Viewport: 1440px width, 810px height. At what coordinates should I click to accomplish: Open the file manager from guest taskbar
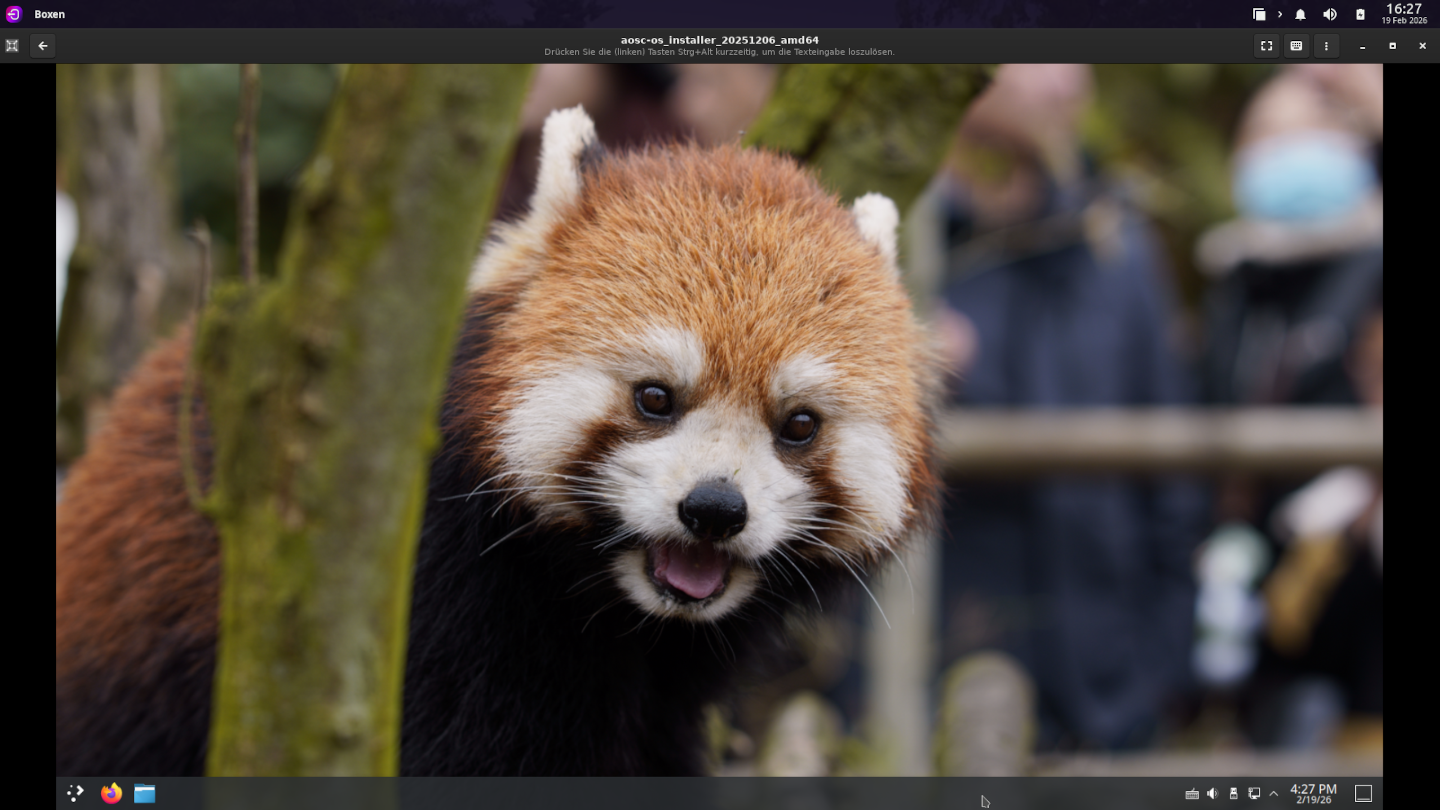click(x=145, y=793)
